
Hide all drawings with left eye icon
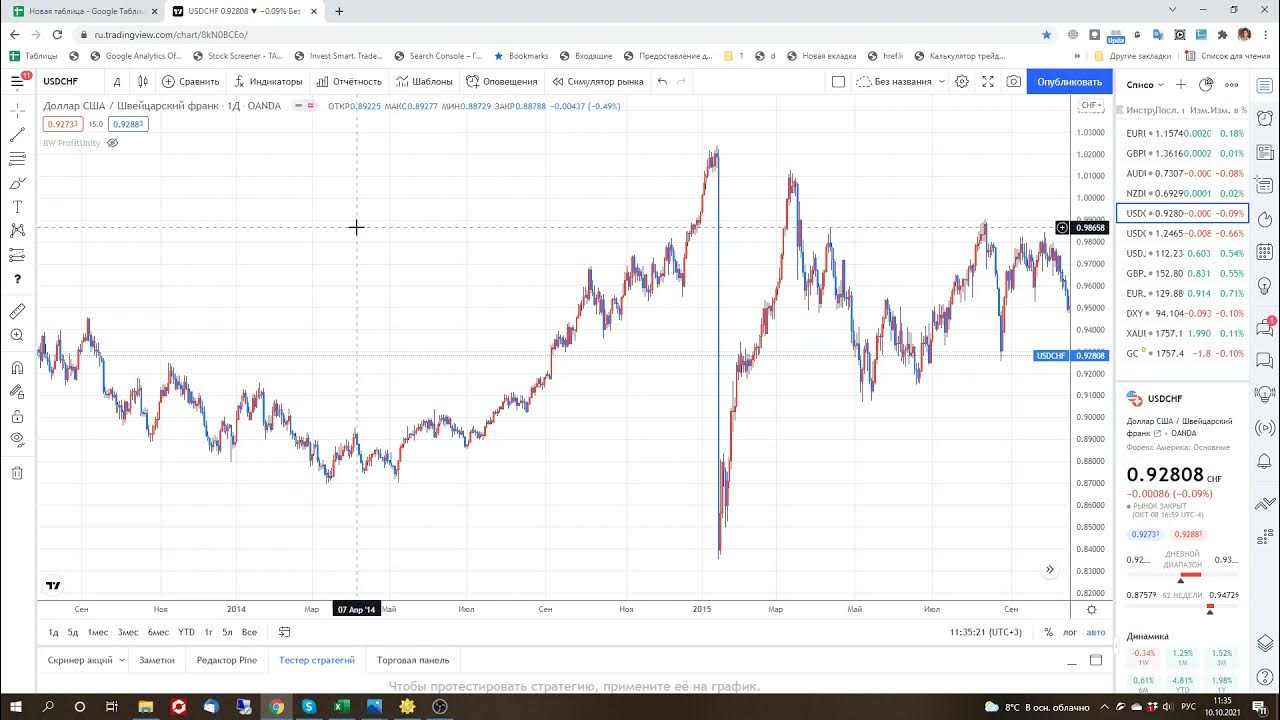17,440
